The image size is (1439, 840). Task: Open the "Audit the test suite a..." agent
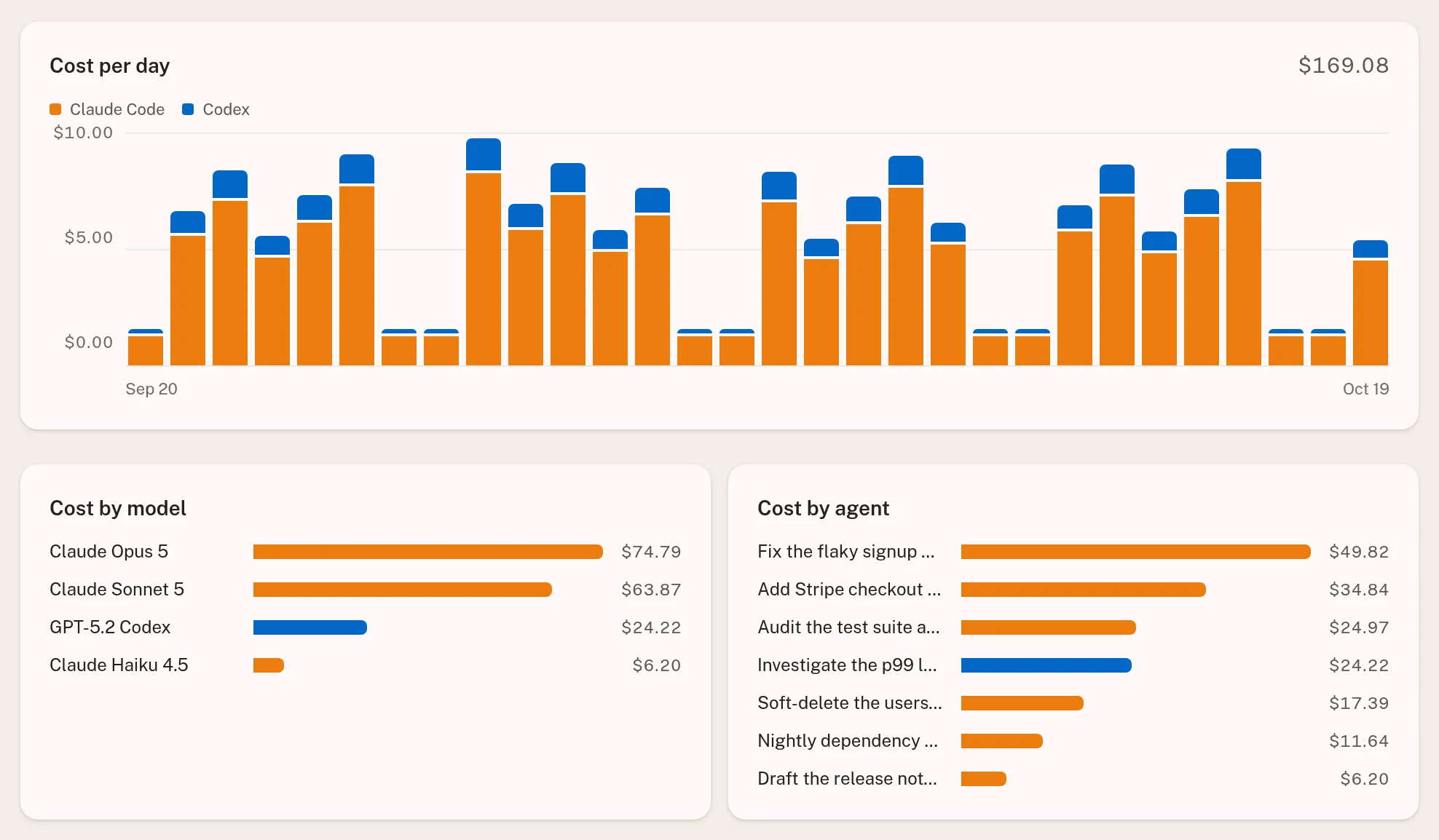point(849,627)
